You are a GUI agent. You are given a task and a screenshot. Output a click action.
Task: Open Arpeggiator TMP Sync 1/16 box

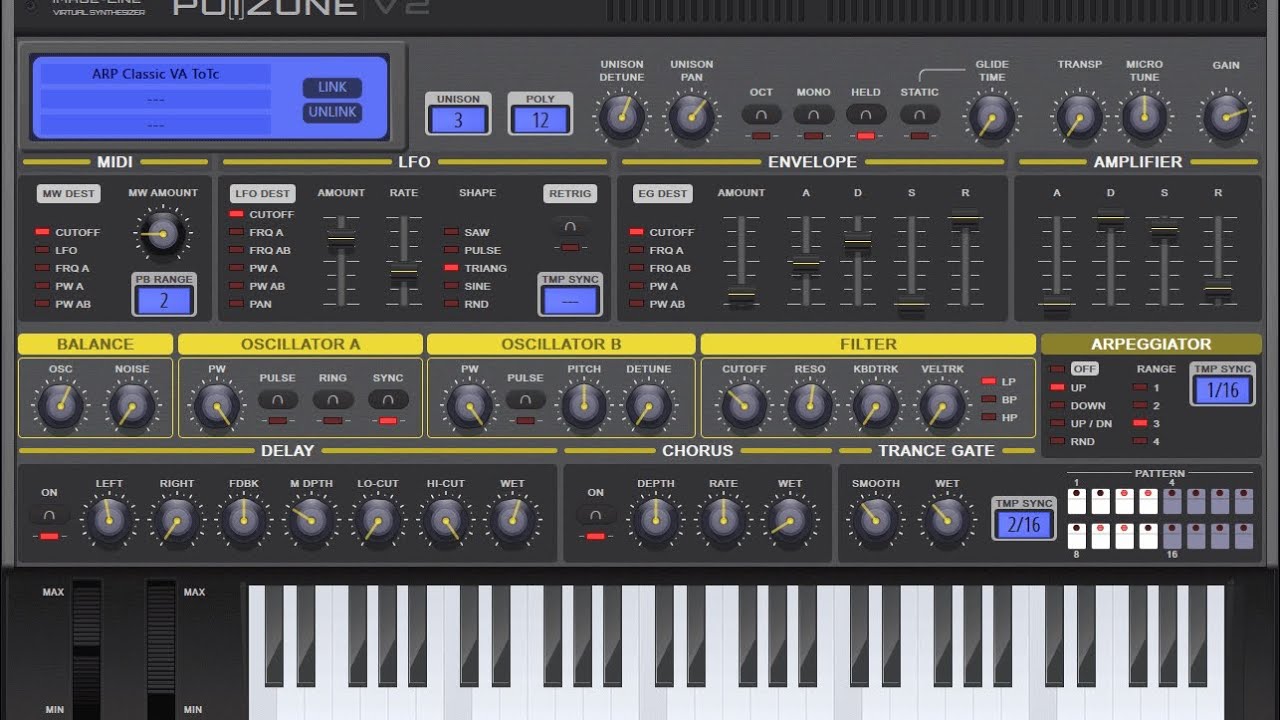pyautogui.click(x=1223, y=390)
